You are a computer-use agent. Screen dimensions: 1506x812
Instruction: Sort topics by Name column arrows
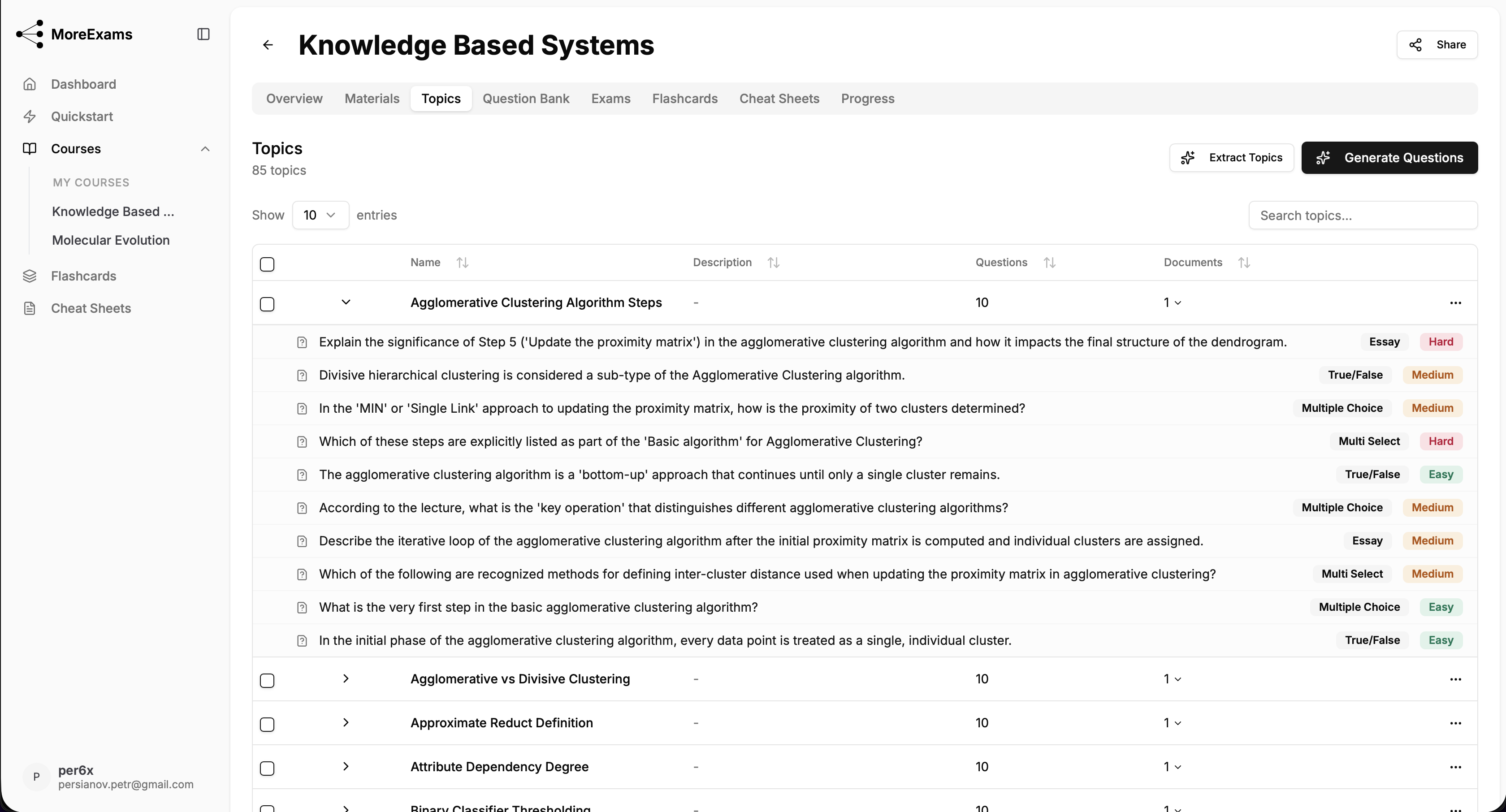point(462,263)
